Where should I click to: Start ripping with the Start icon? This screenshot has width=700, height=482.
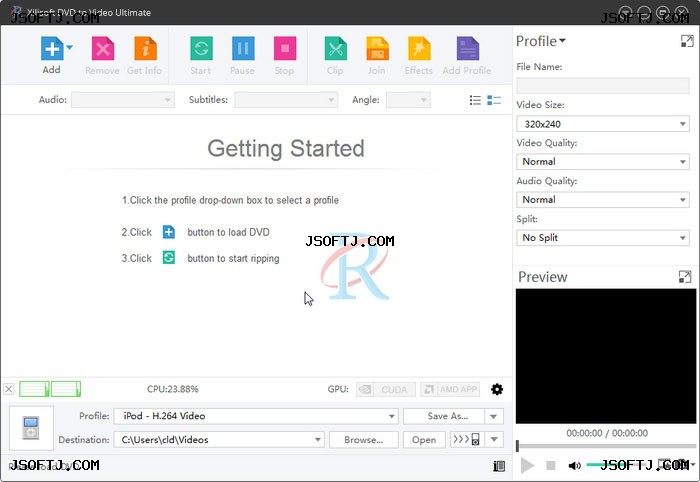pos(201,48)
